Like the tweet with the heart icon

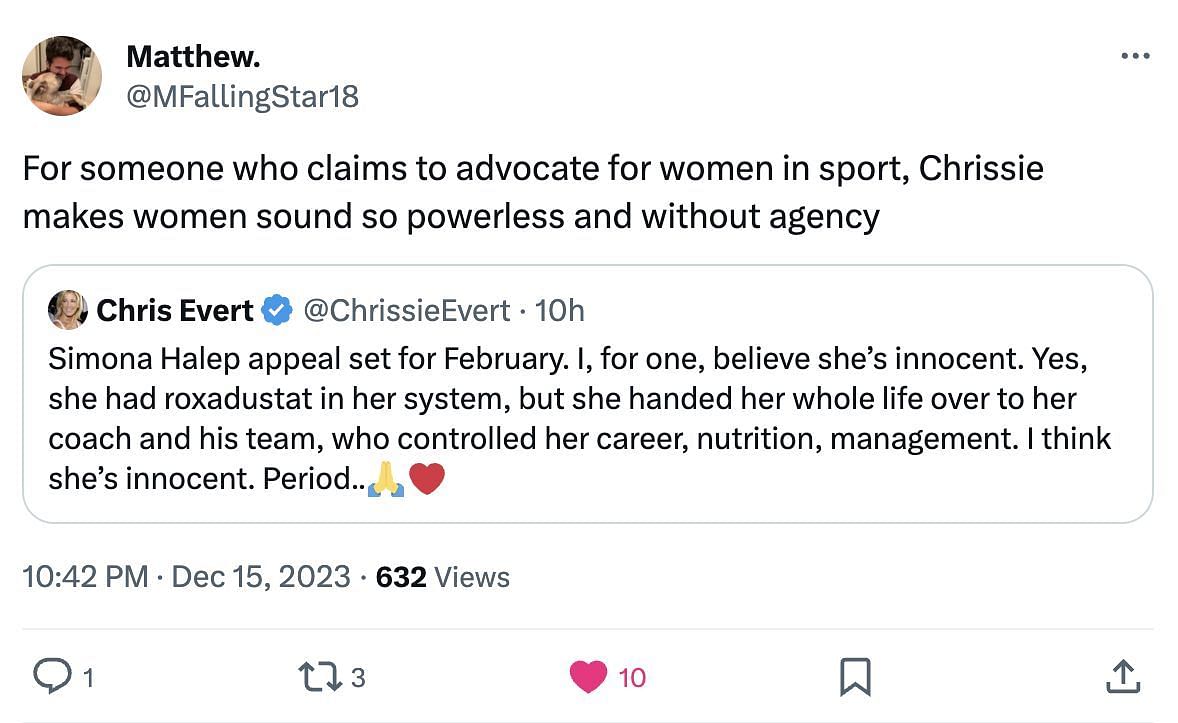[588, 677]
